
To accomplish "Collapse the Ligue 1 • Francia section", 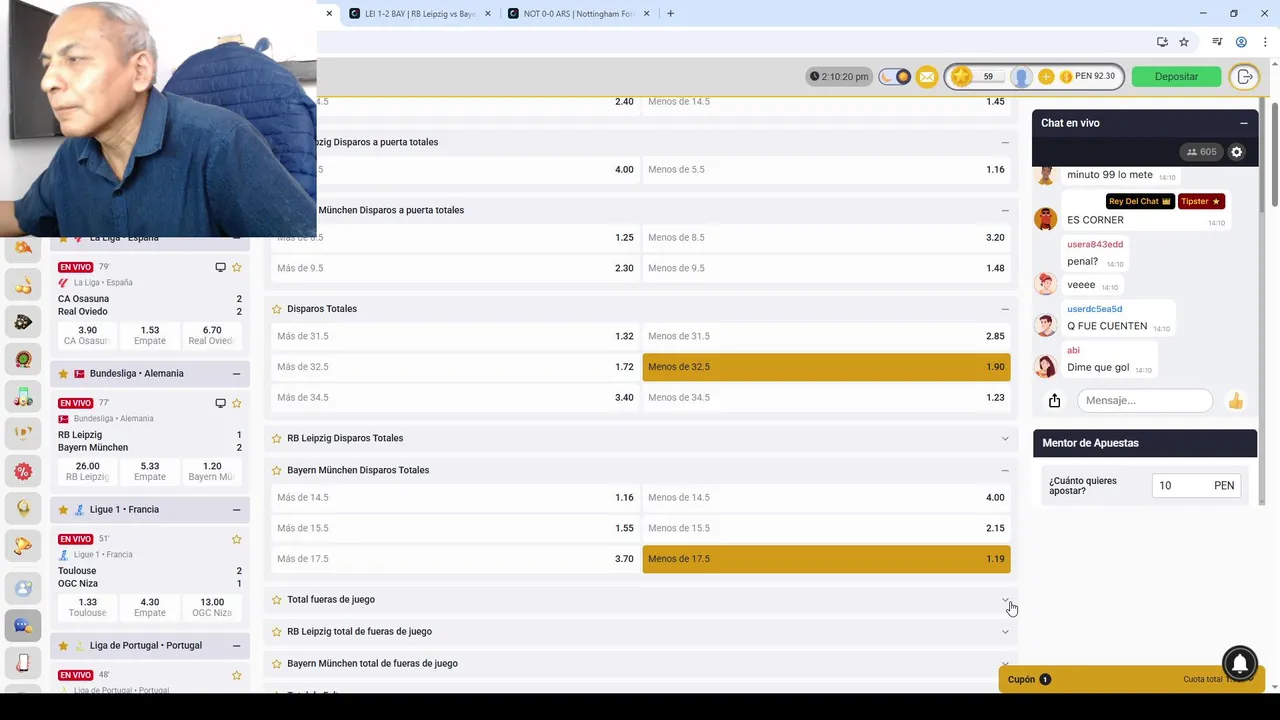I will (x=236, y=510).
